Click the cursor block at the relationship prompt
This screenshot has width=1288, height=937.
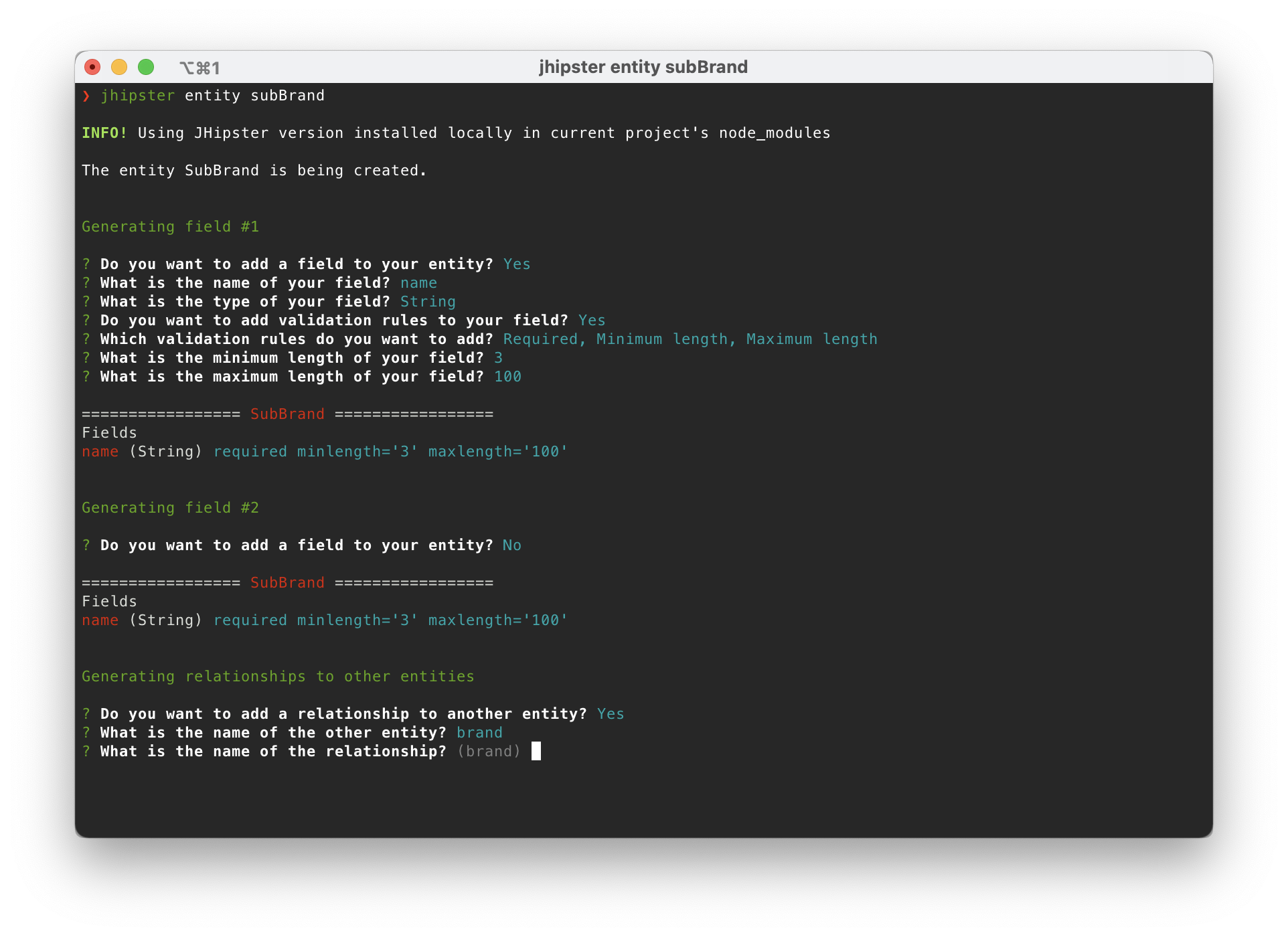pyautogui.click(x=536, y=751)
